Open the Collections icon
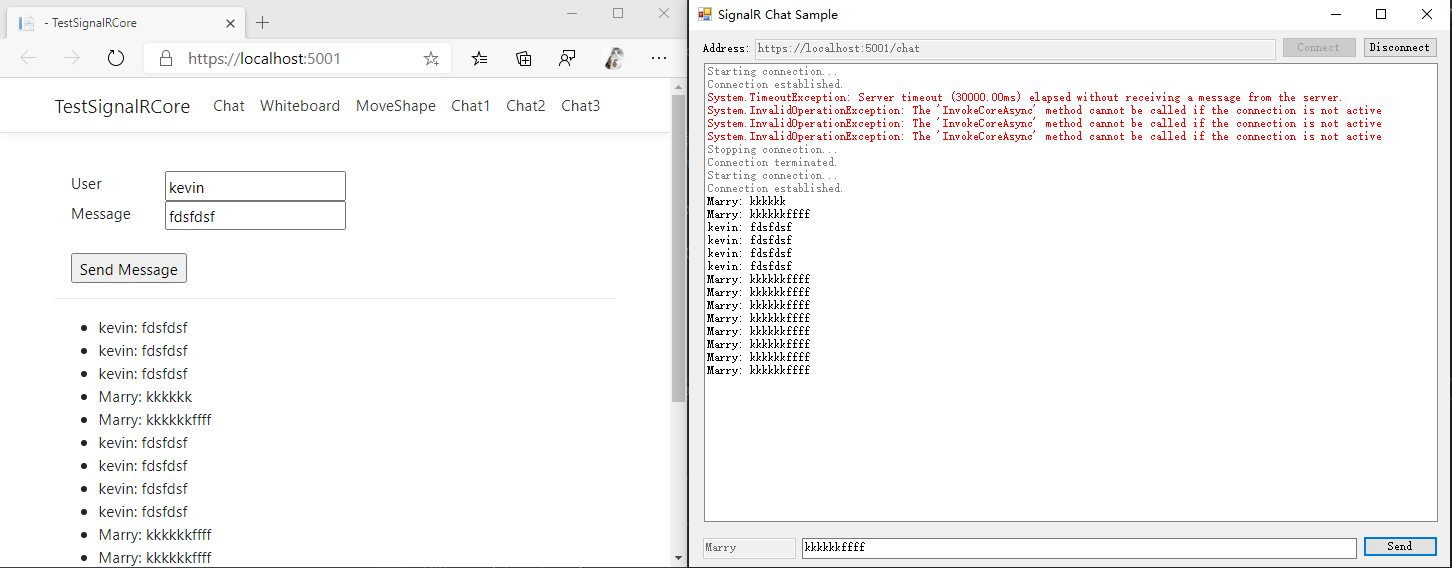The height and width of the screenshot is (568, 1452). coord(524,58)
